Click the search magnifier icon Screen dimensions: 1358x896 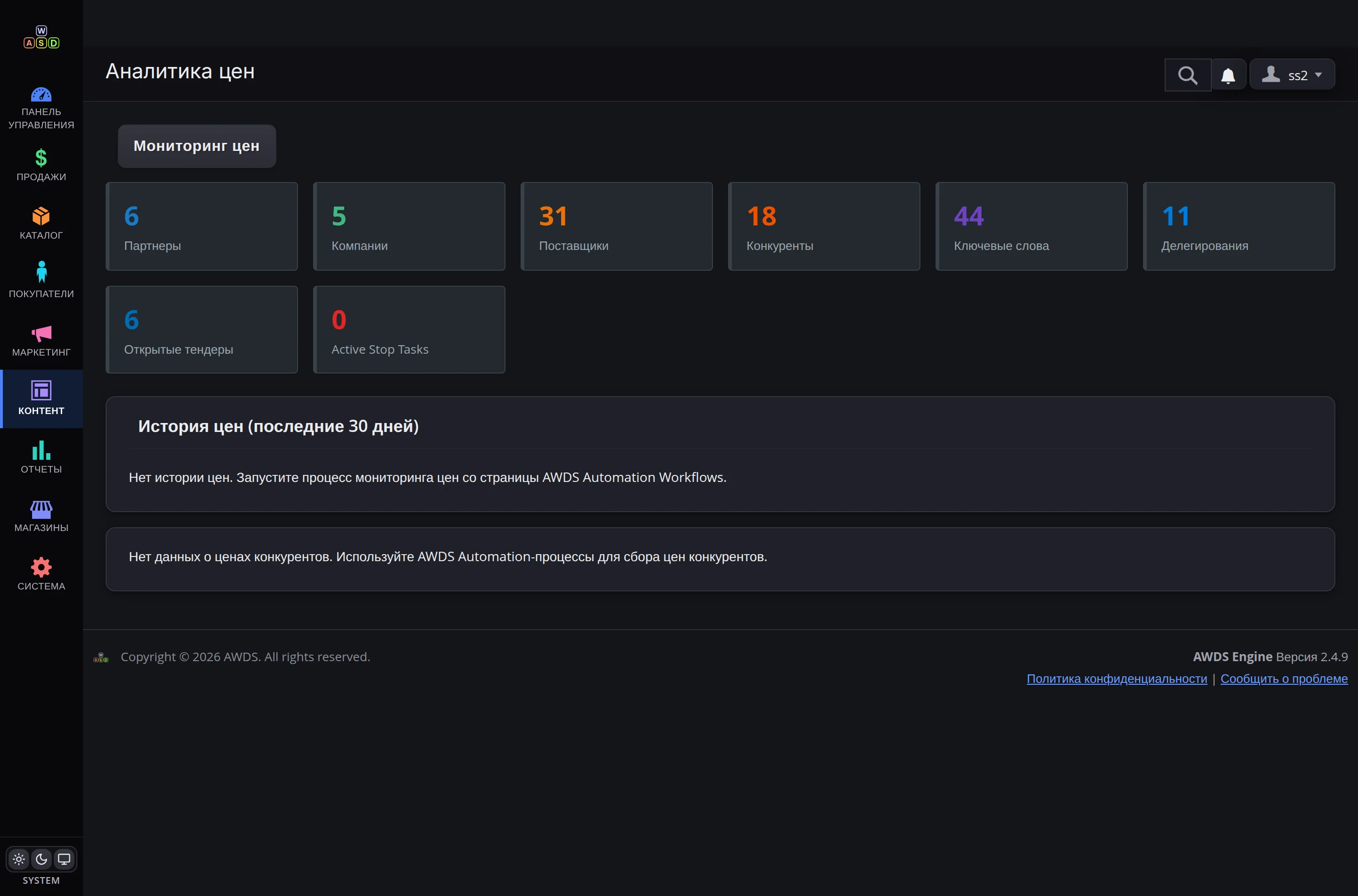pos(1188,75)
